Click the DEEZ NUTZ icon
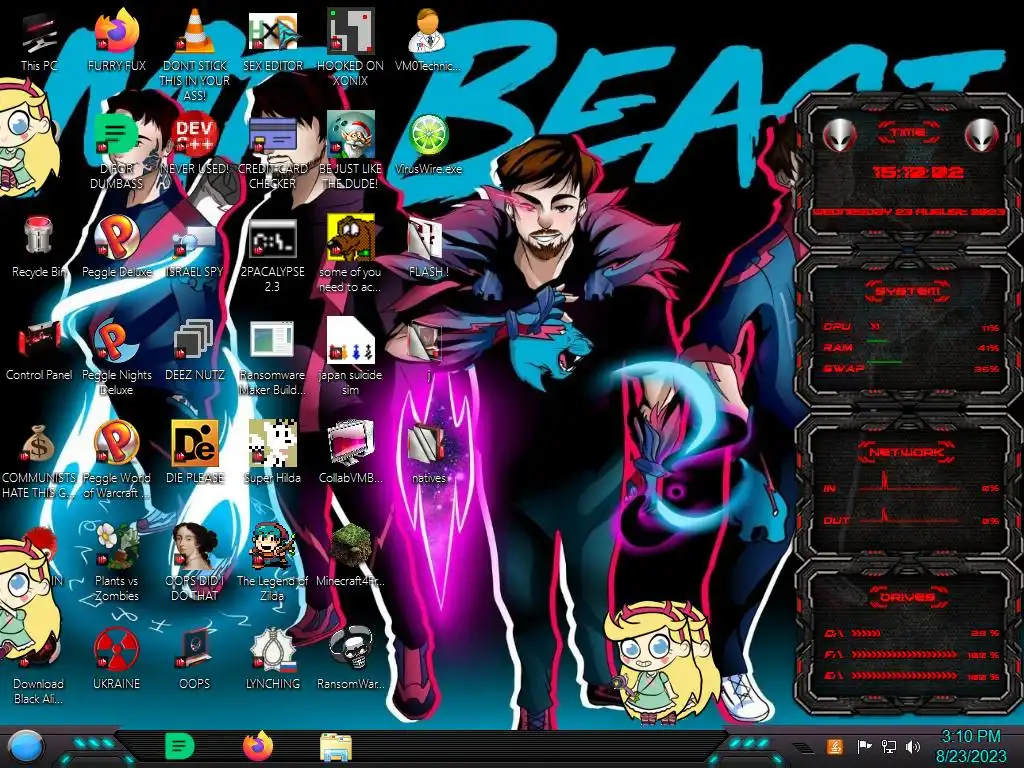The height and width of the screenshot is (768, 1024). [x=195, y=350]
